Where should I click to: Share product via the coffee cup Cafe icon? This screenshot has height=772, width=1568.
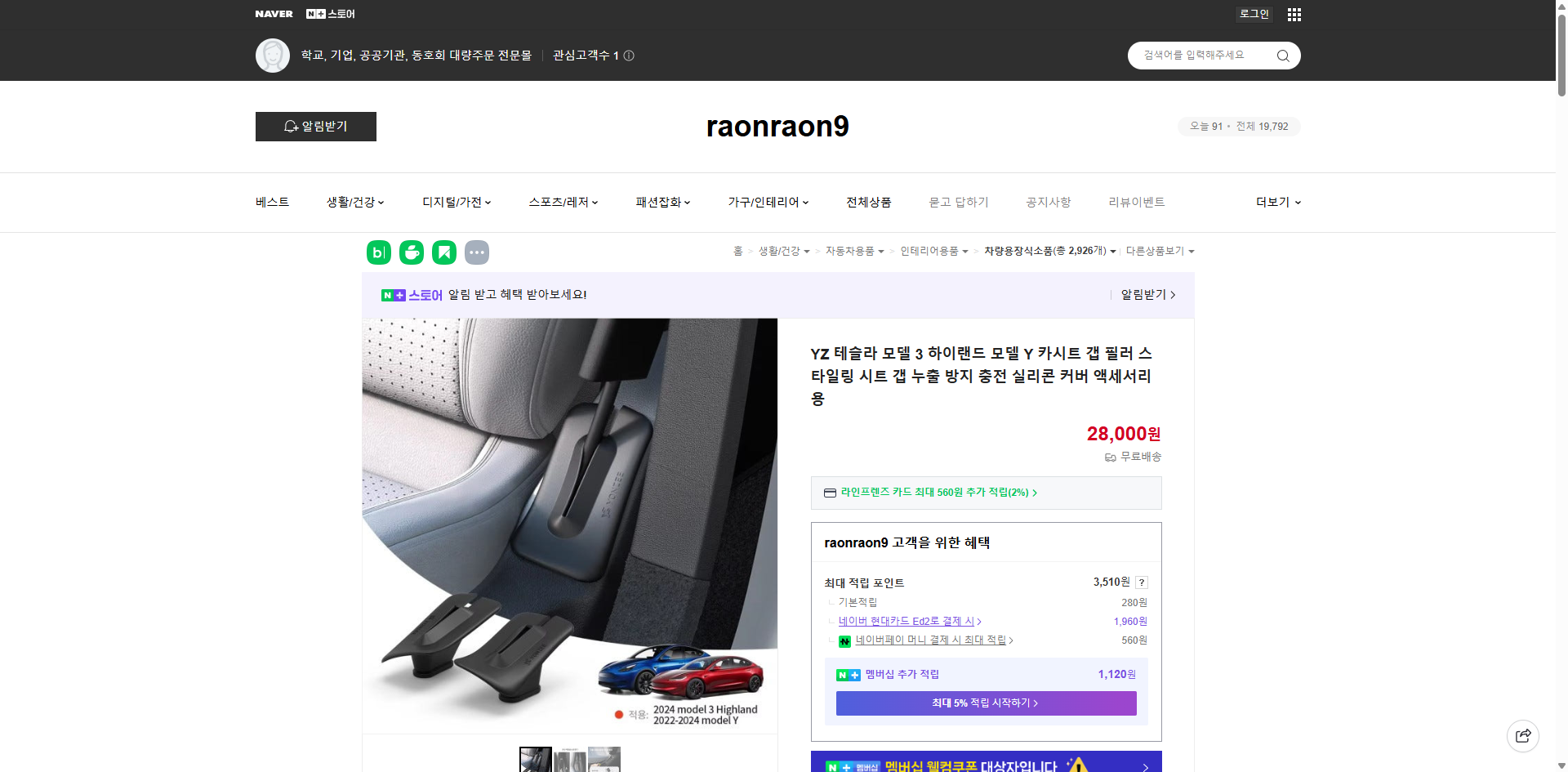point(411,252)
